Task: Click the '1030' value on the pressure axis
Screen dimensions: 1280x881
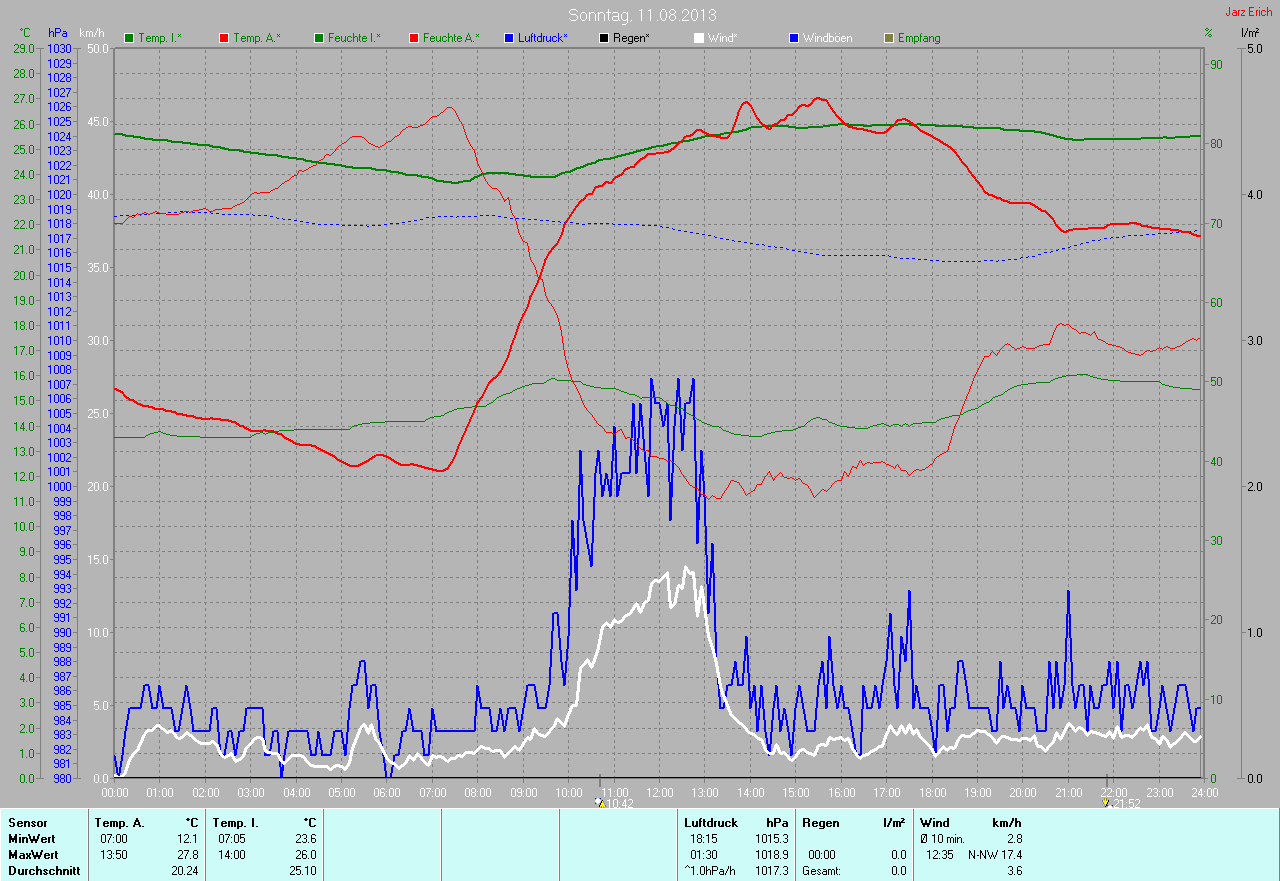Action: click(59, 48)
